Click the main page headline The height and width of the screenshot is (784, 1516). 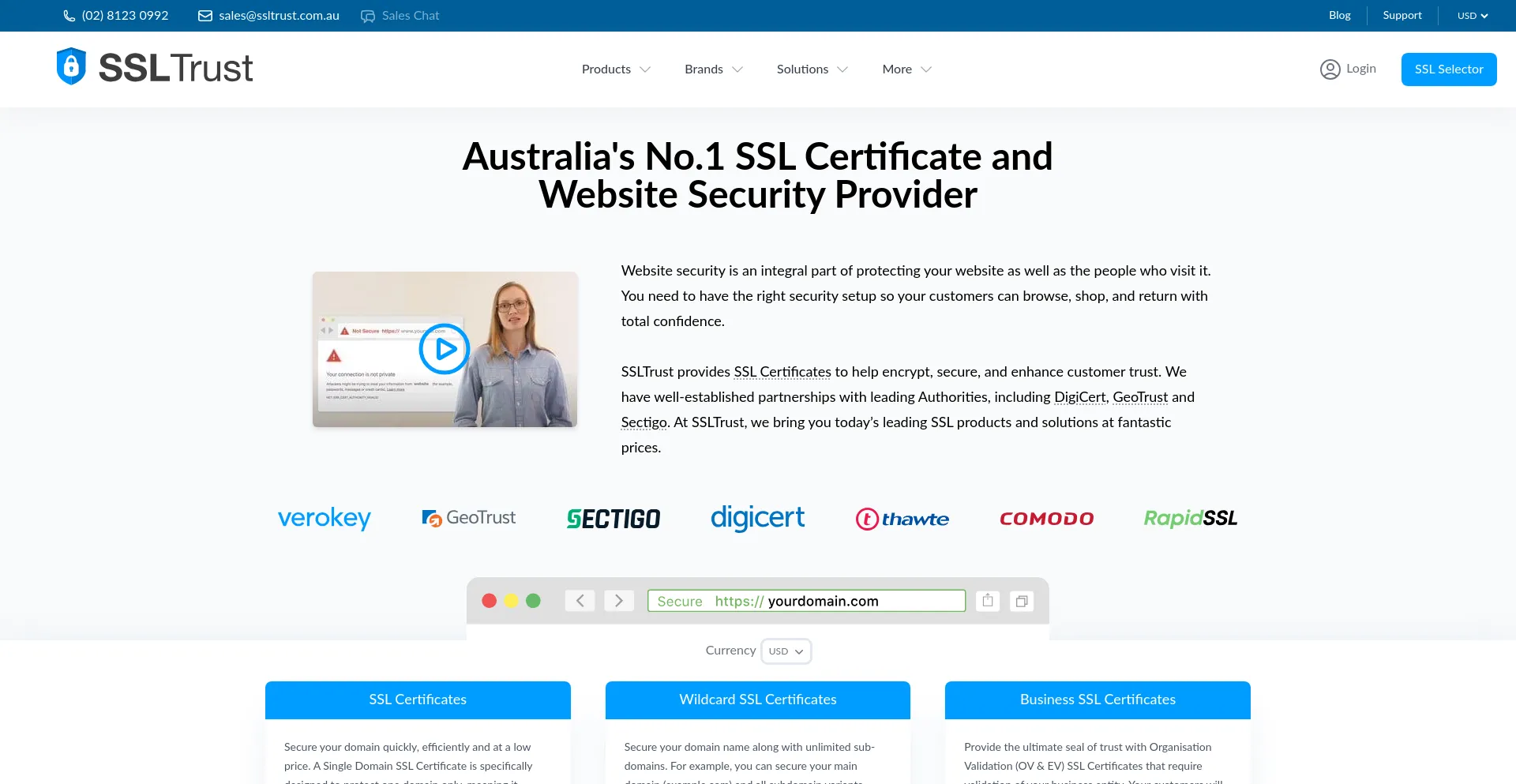tap(758, 175)
